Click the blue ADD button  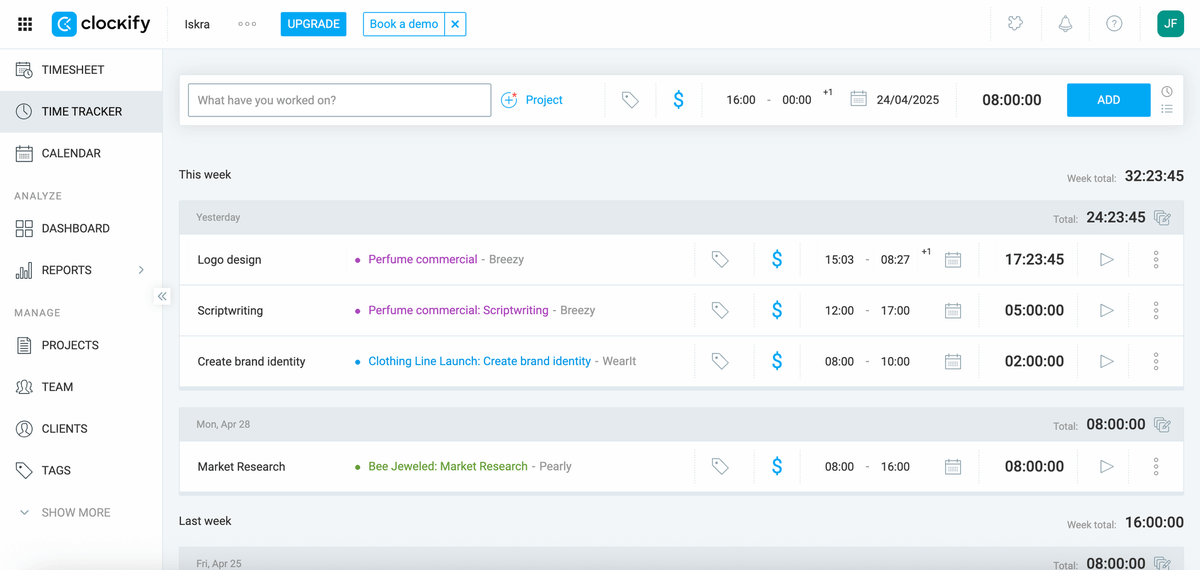(1108, 100)
